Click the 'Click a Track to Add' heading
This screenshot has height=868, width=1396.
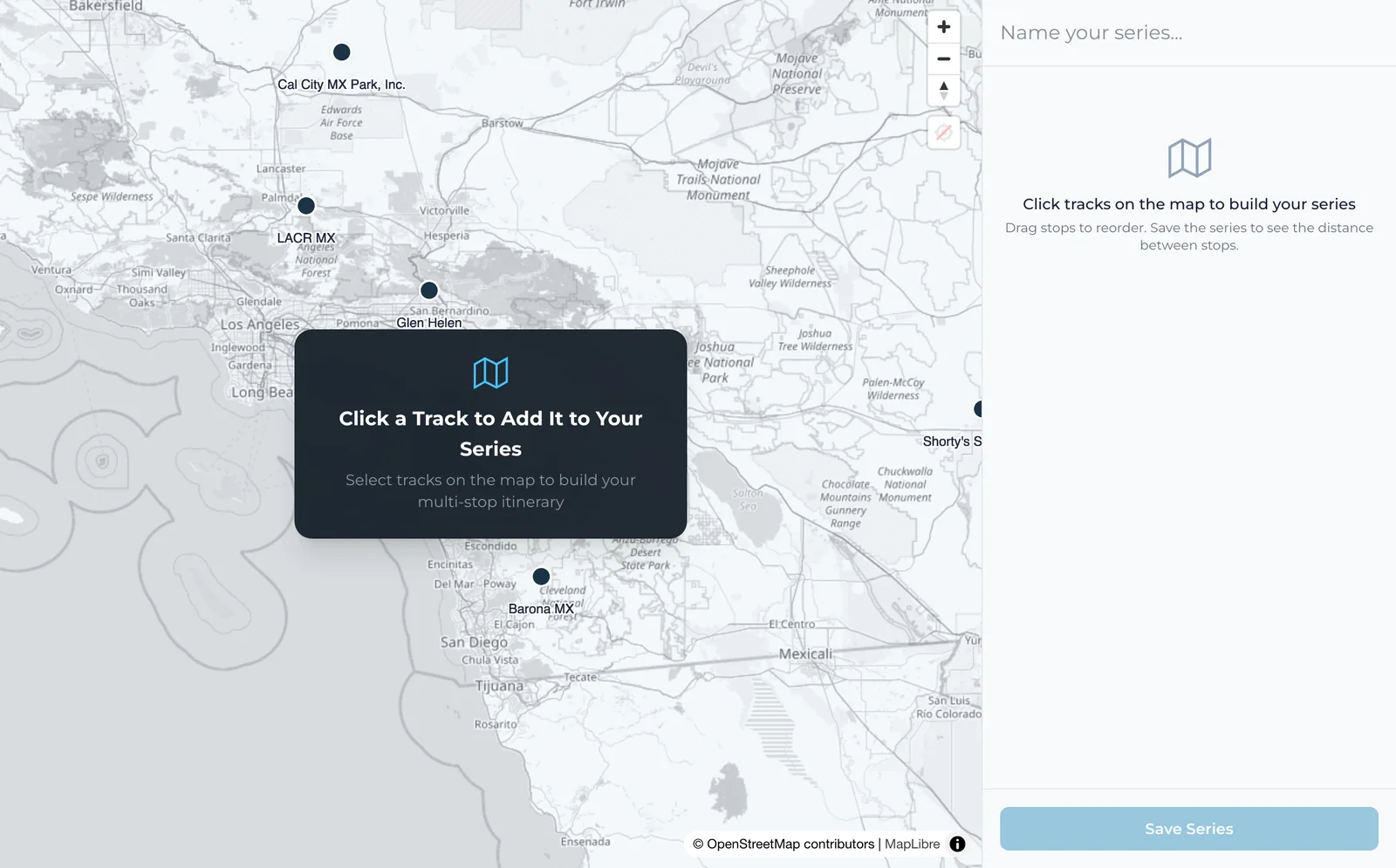coord(490,434)
